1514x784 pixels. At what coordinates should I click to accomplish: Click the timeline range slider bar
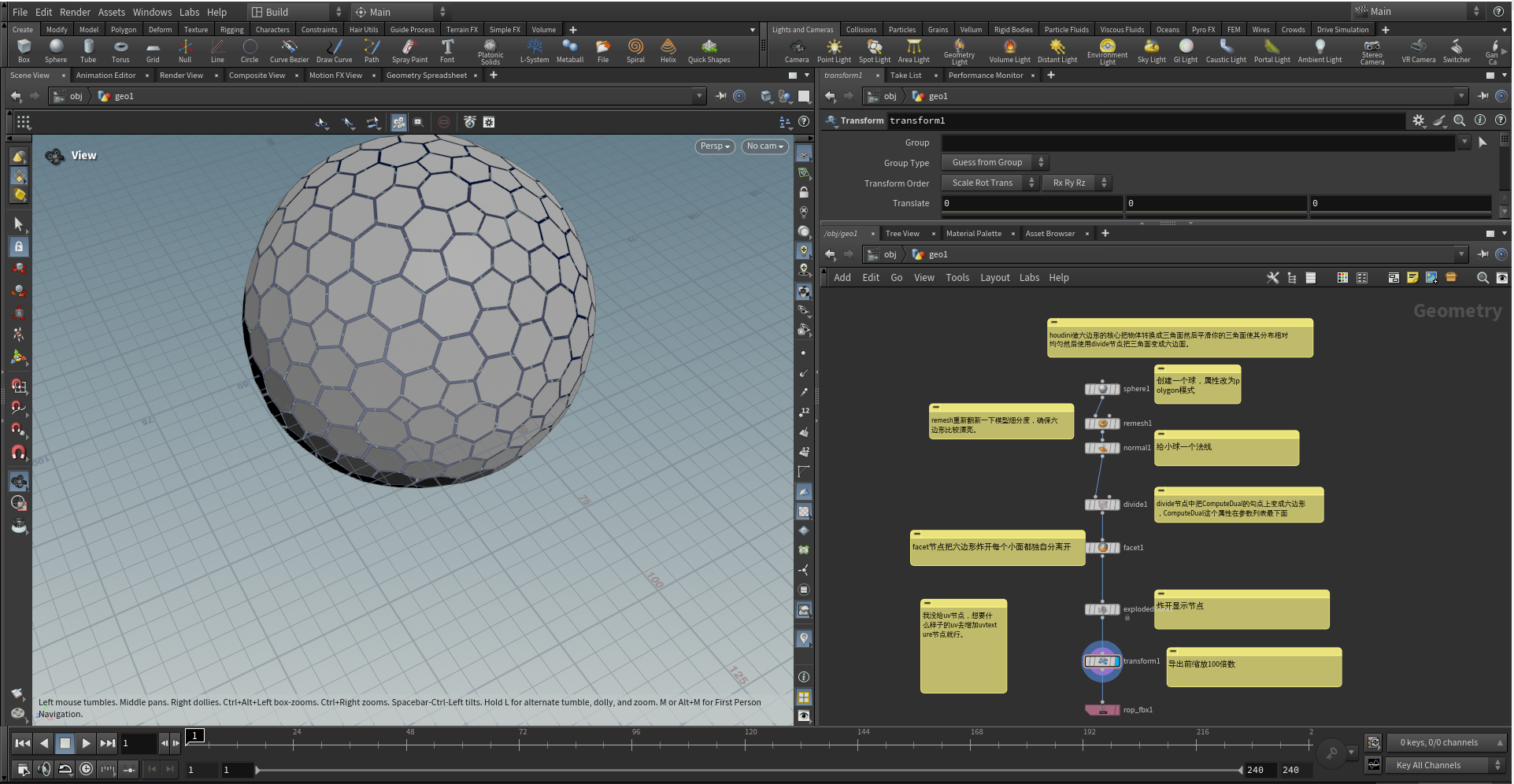tap(748, 770)
